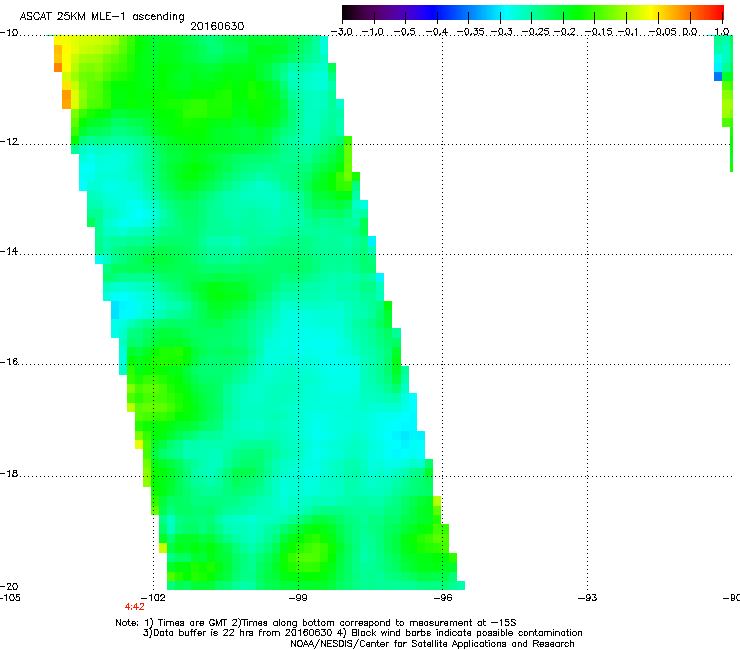The width and height of the screenshot is (740, 650).
Task: Click the NOAA/NESDIS credit line
Action: coord(432,644)
